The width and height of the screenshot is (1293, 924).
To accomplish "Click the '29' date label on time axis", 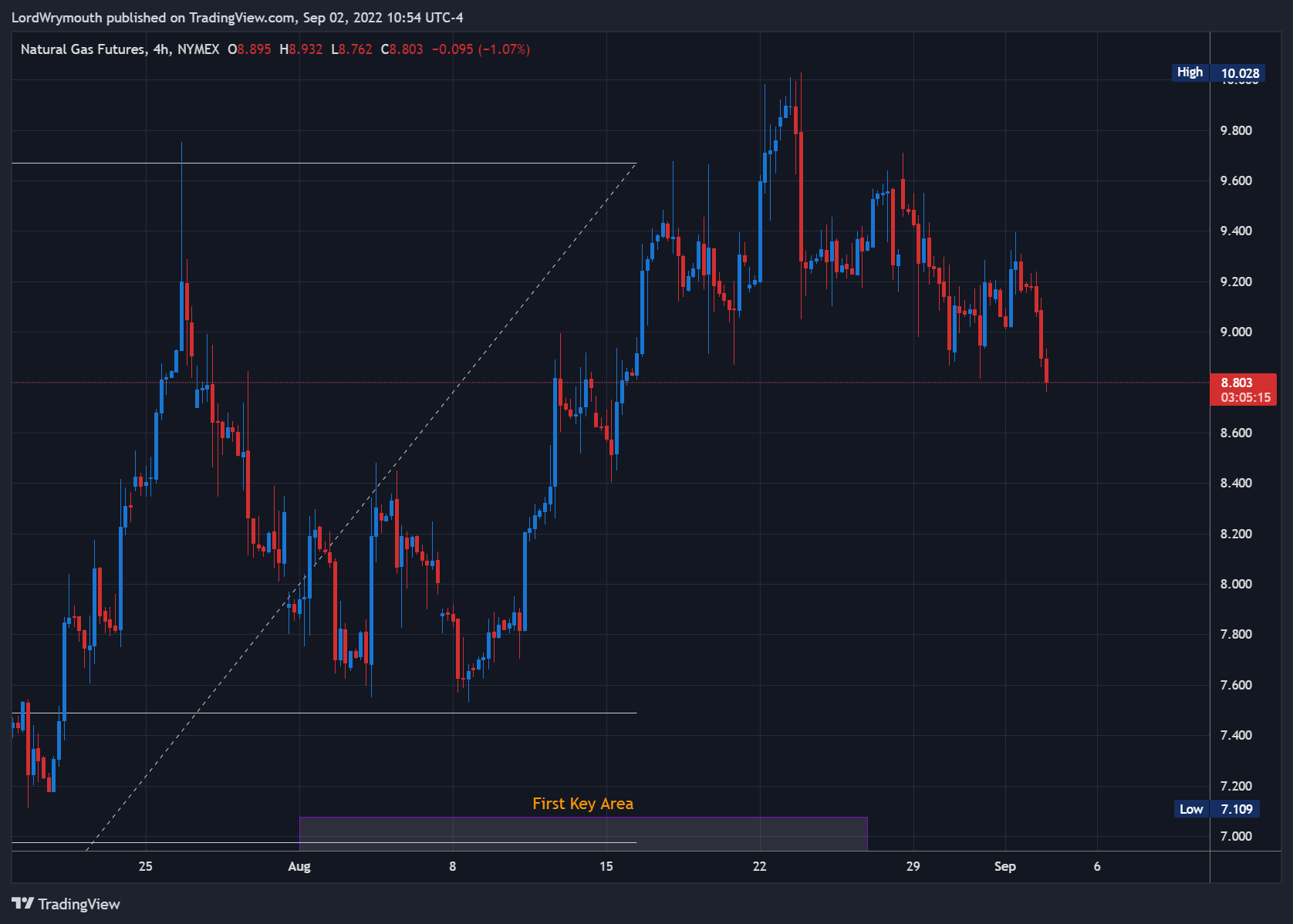I will 913,866.
